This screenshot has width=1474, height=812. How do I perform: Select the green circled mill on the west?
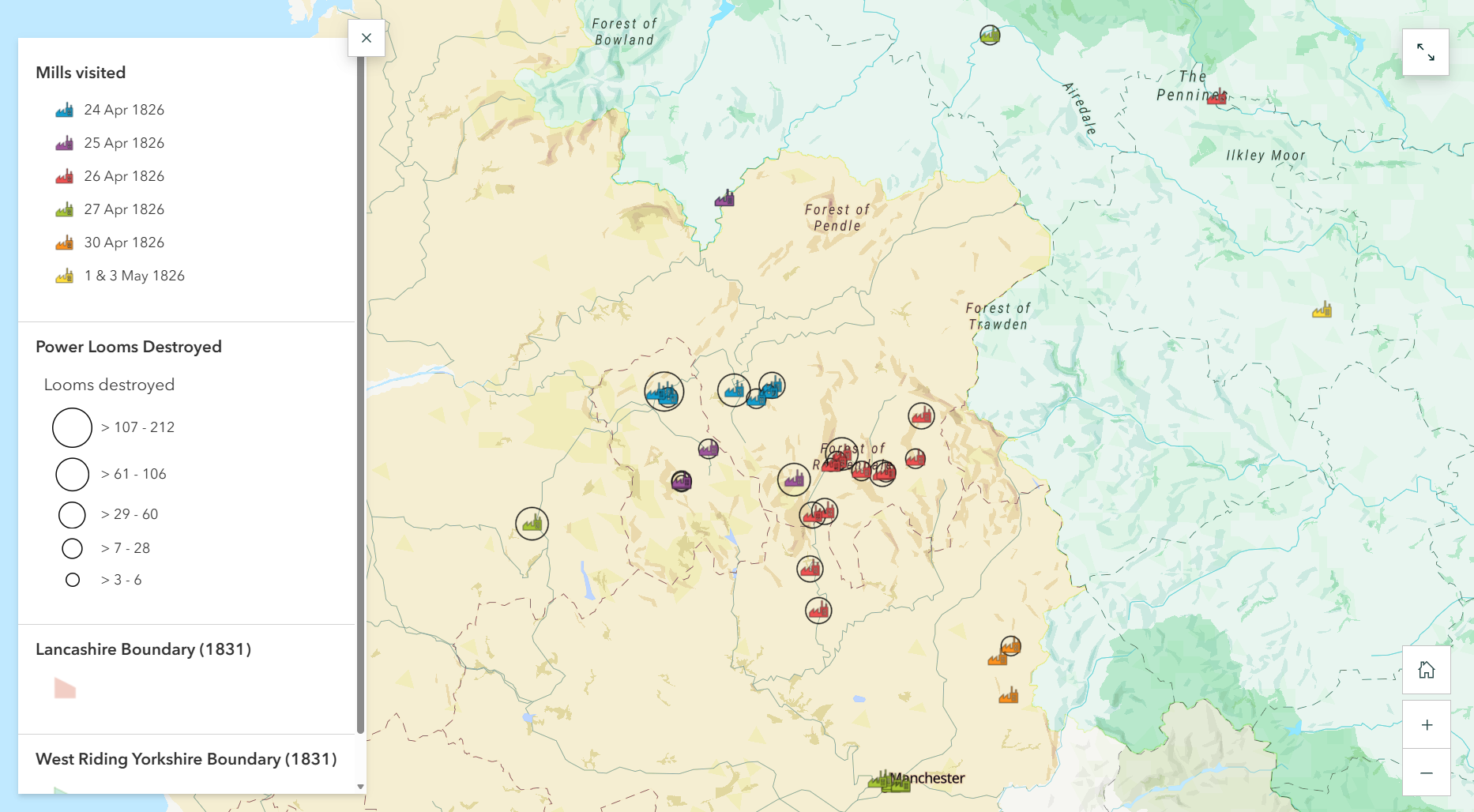532,524
